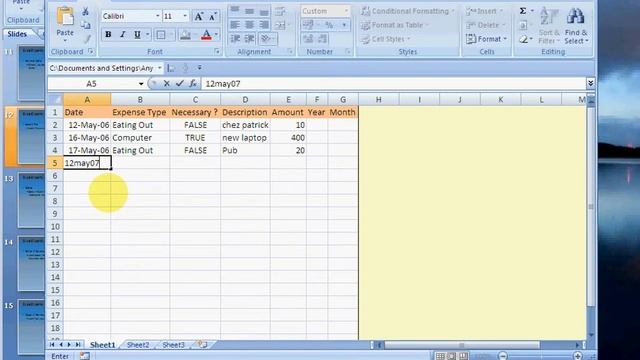Open the Sort & Filter button
The image size is (640, 360).
[x=549, y=26]
